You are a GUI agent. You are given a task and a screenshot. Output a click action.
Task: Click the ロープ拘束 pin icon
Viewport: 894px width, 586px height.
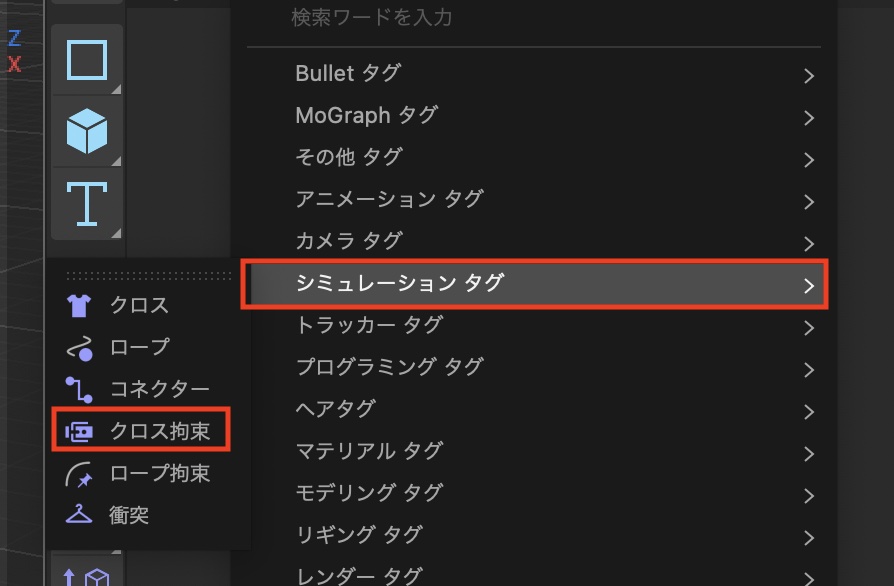point(78,473)
